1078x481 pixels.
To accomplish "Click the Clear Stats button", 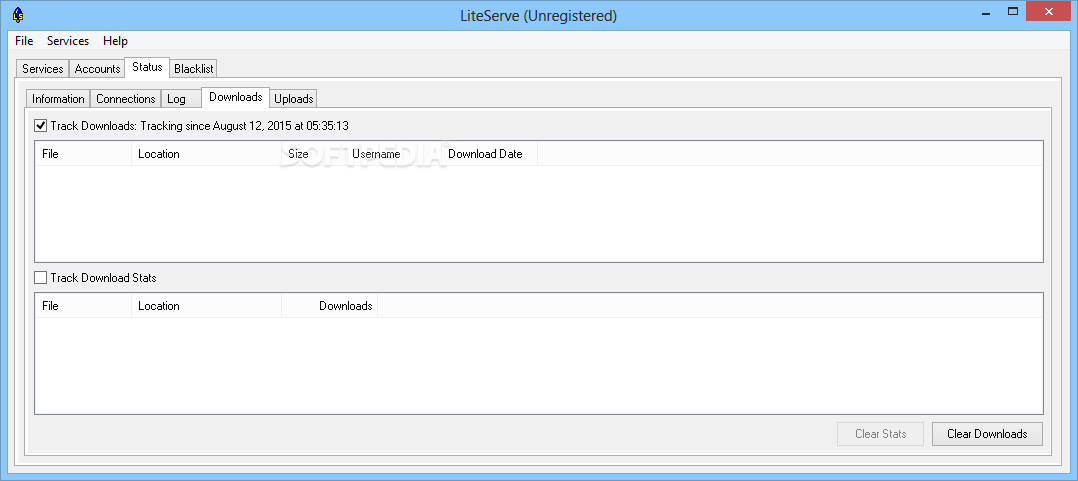I will 881,434.
